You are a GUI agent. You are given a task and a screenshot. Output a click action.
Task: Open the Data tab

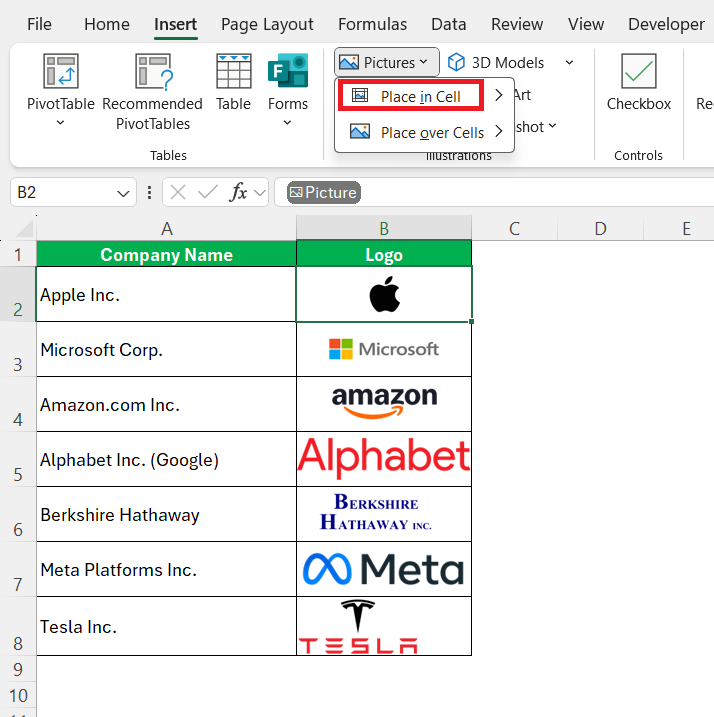[x=448, y=24]
